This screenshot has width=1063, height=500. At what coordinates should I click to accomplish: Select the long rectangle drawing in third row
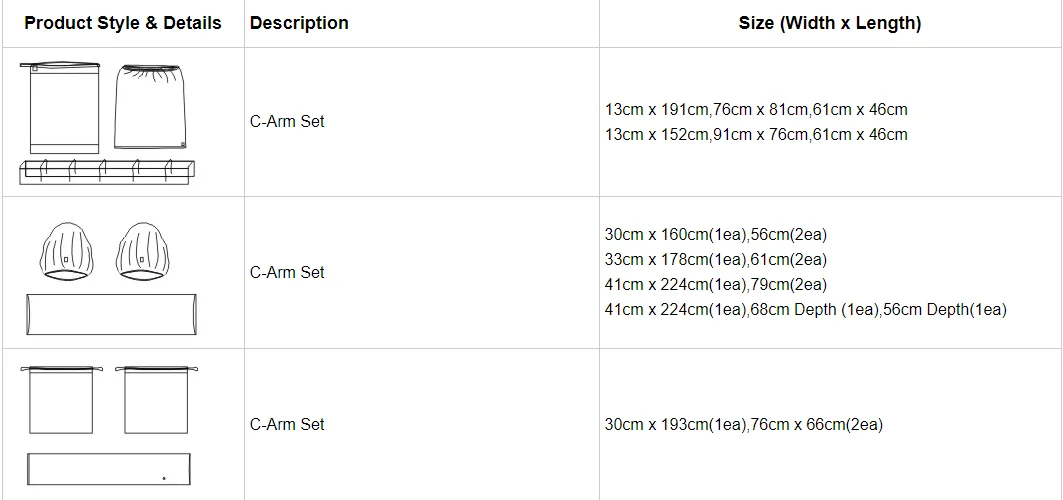click(x=109, y=469)
